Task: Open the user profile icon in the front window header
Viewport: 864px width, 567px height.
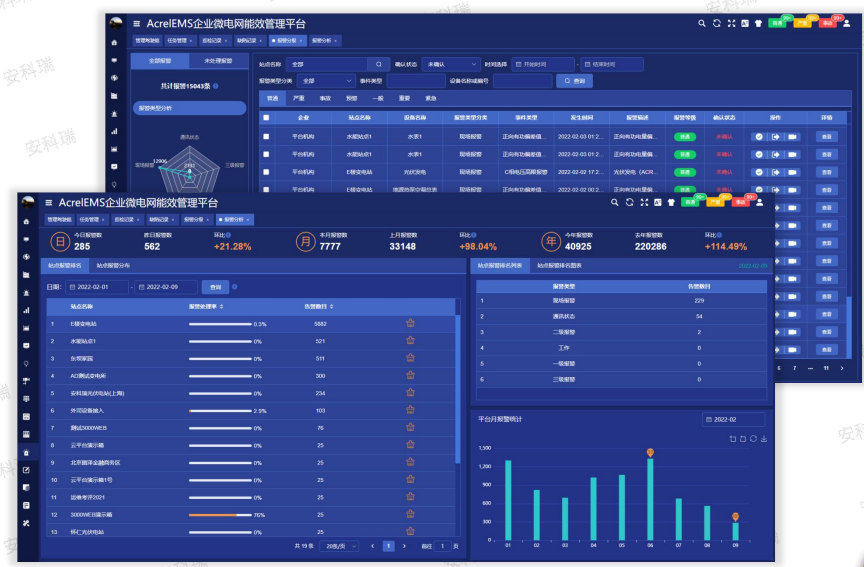Action: 759,202
